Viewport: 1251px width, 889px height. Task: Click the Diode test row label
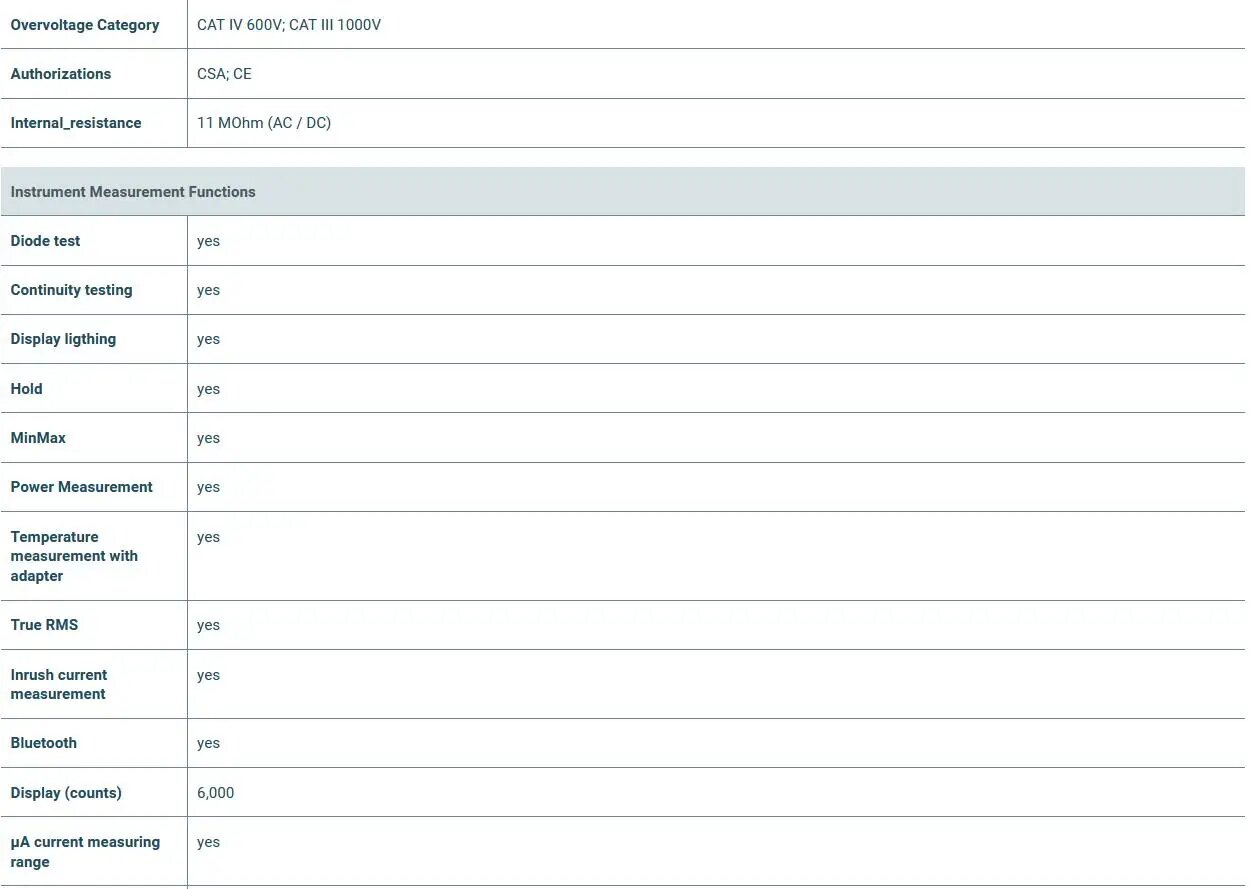point(45,241)
